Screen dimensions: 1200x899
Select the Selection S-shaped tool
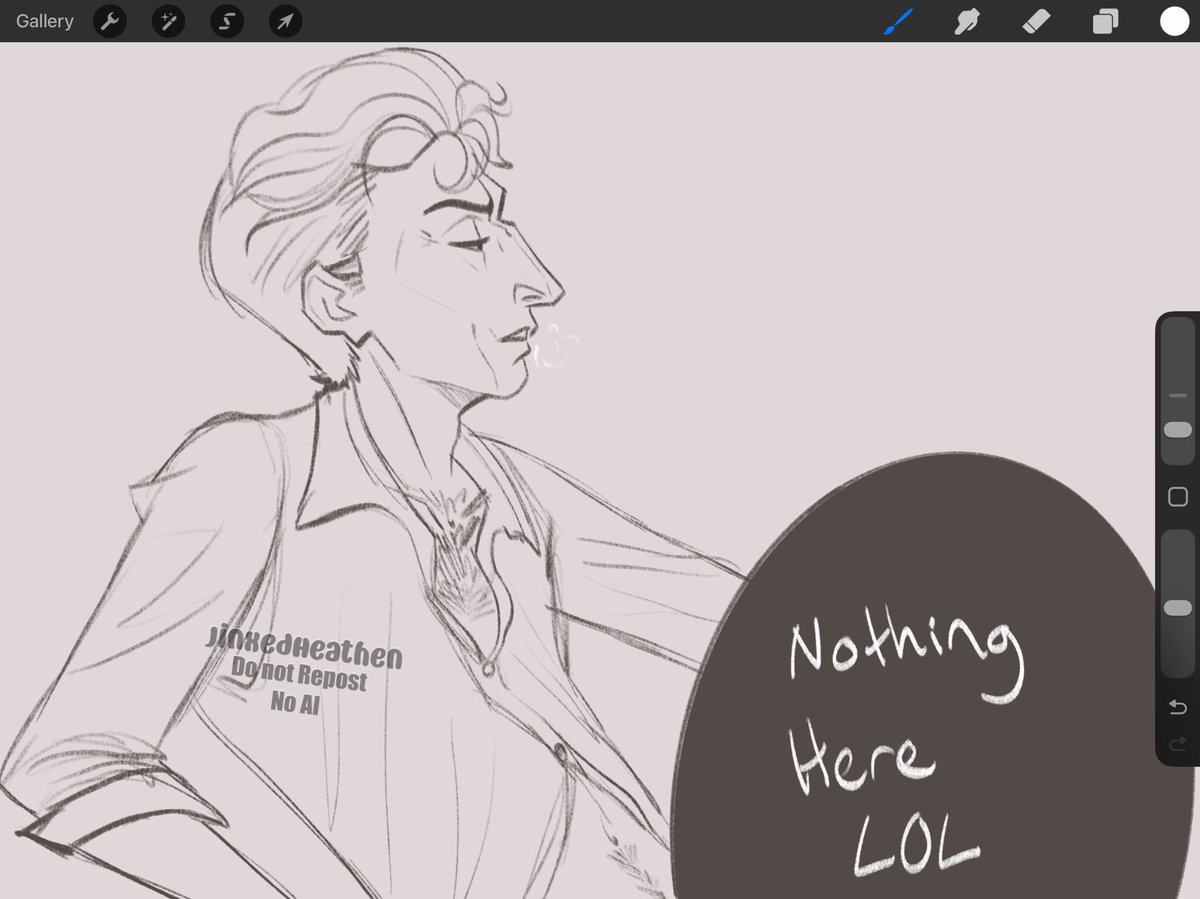point(227,21)
